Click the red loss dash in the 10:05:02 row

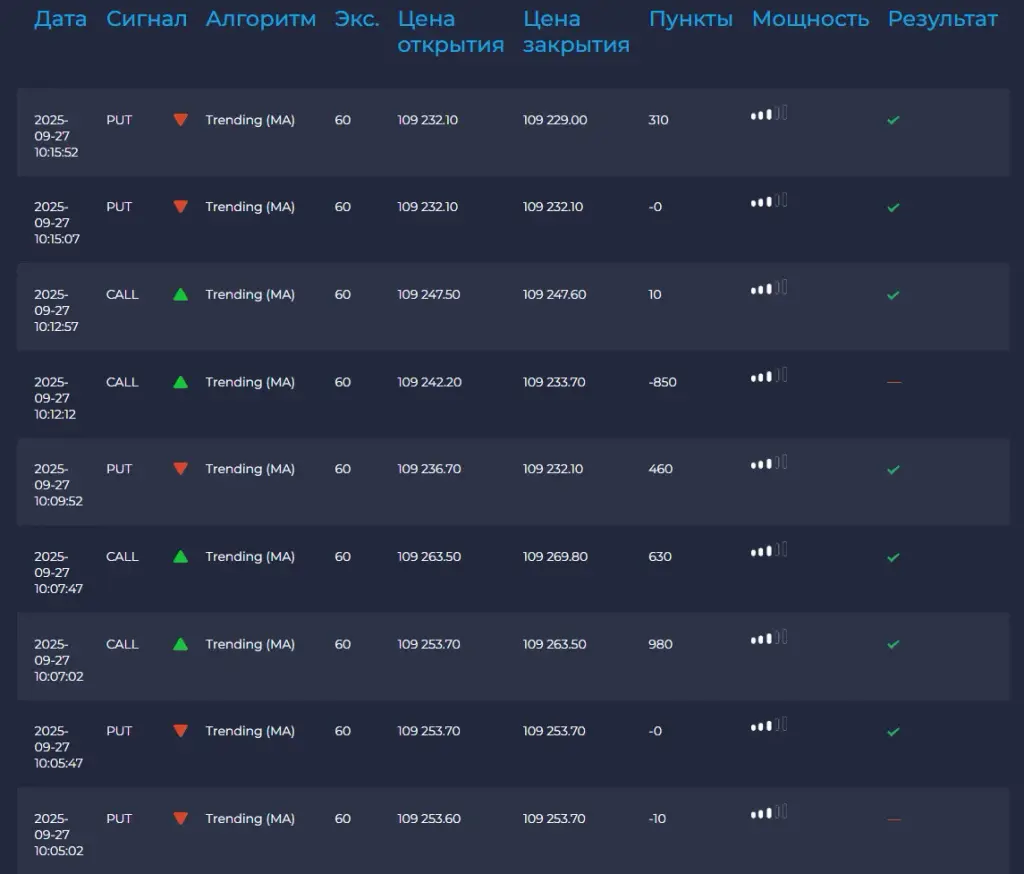pyautogui.click(x=894, y=819)
